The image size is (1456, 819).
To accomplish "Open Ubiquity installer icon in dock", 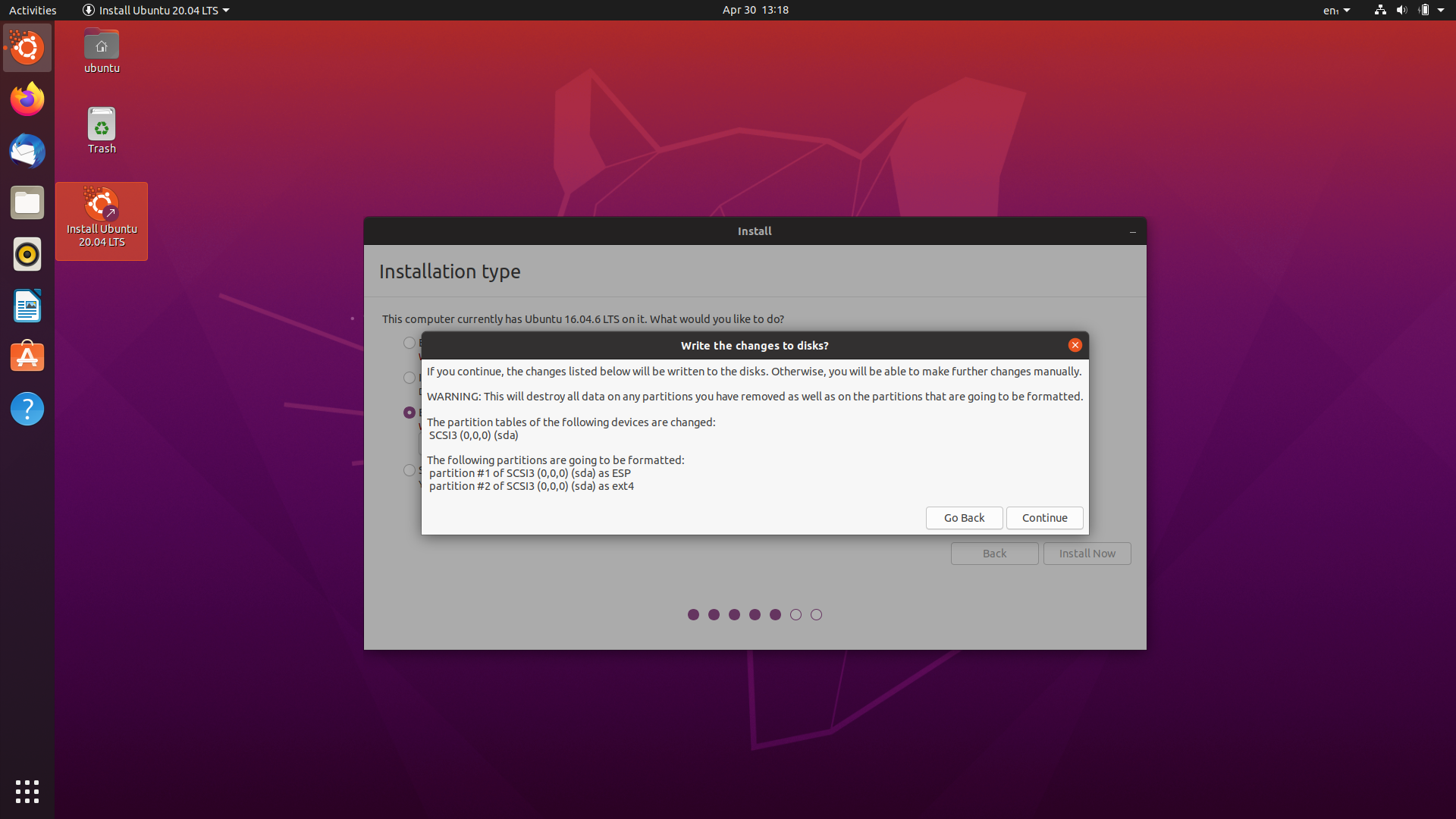I will tap(27, 48).
